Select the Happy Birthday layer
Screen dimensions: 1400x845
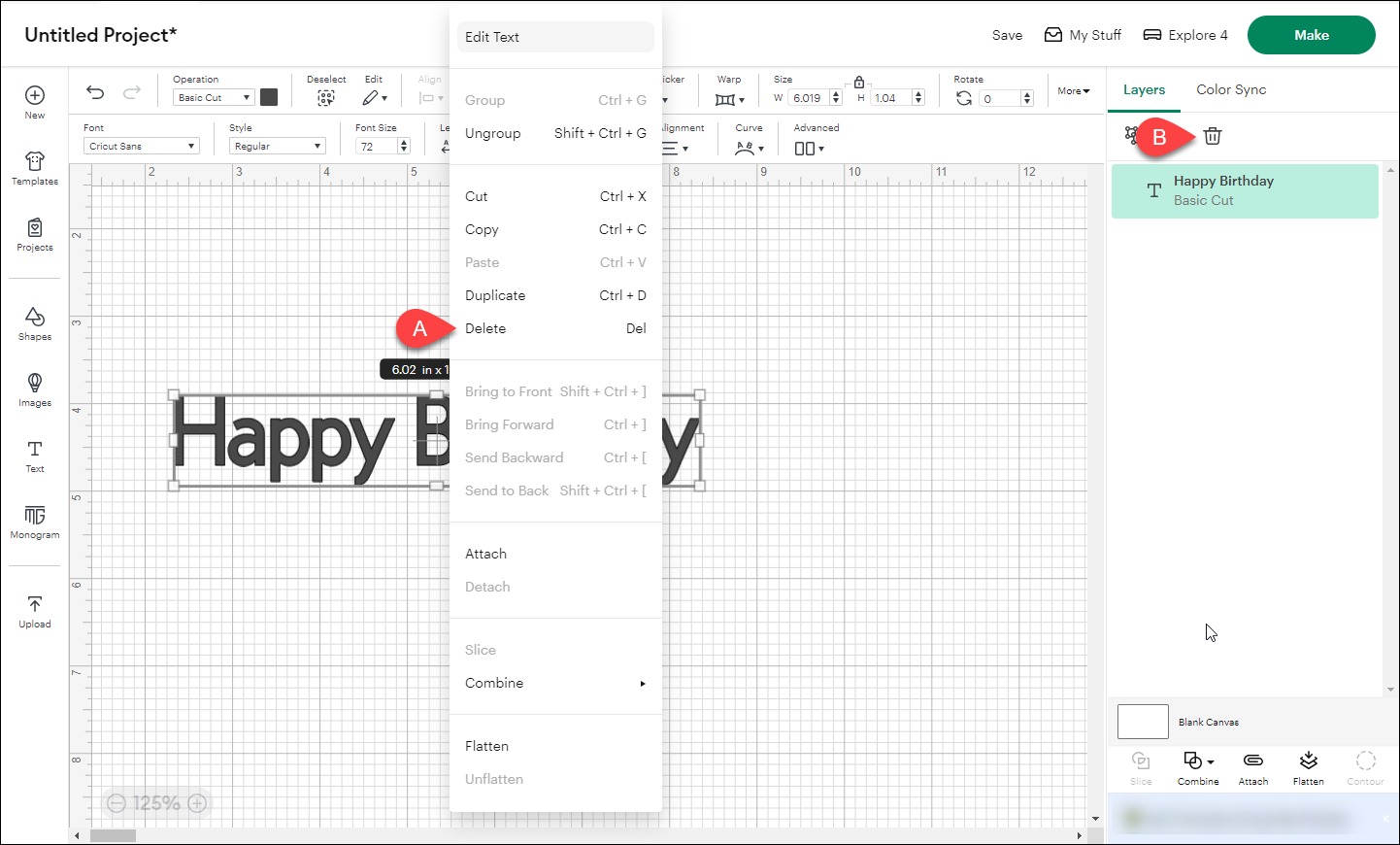point(1244,190)
